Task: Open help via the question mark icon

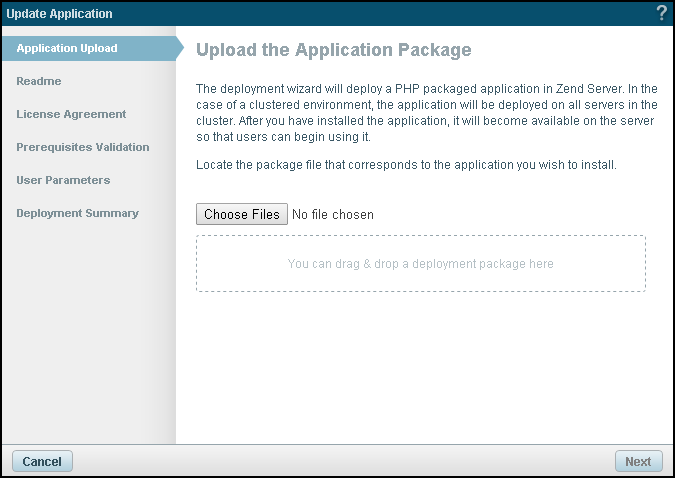Action: point(661,14)
